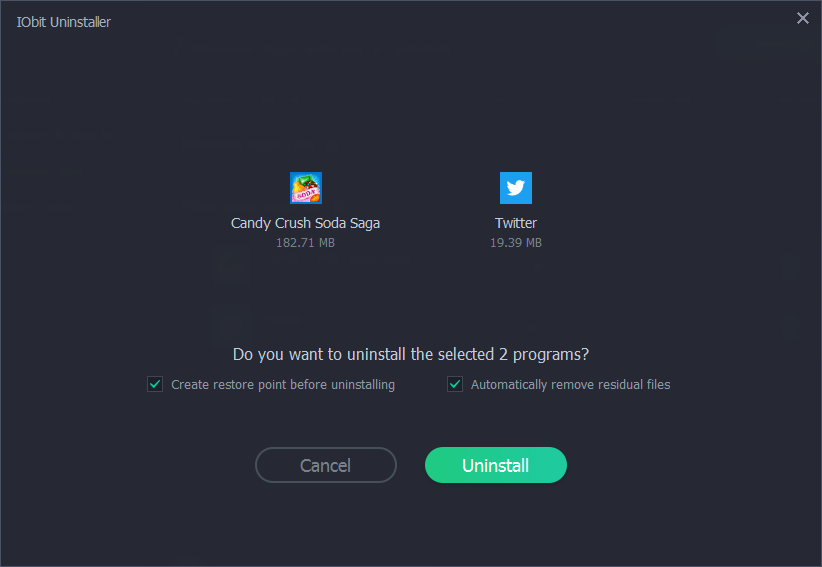Screen dimensions: 822x567
Task: Select the Candy Crush Soda Saga name label
Action: [x=305, y=223]
